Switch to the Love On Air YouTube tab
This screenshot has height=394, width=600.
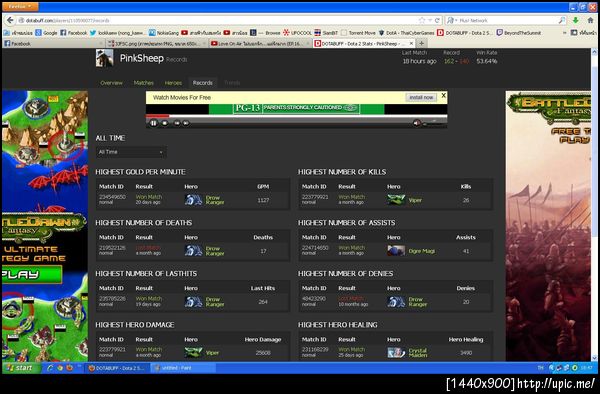click(259, 44)
